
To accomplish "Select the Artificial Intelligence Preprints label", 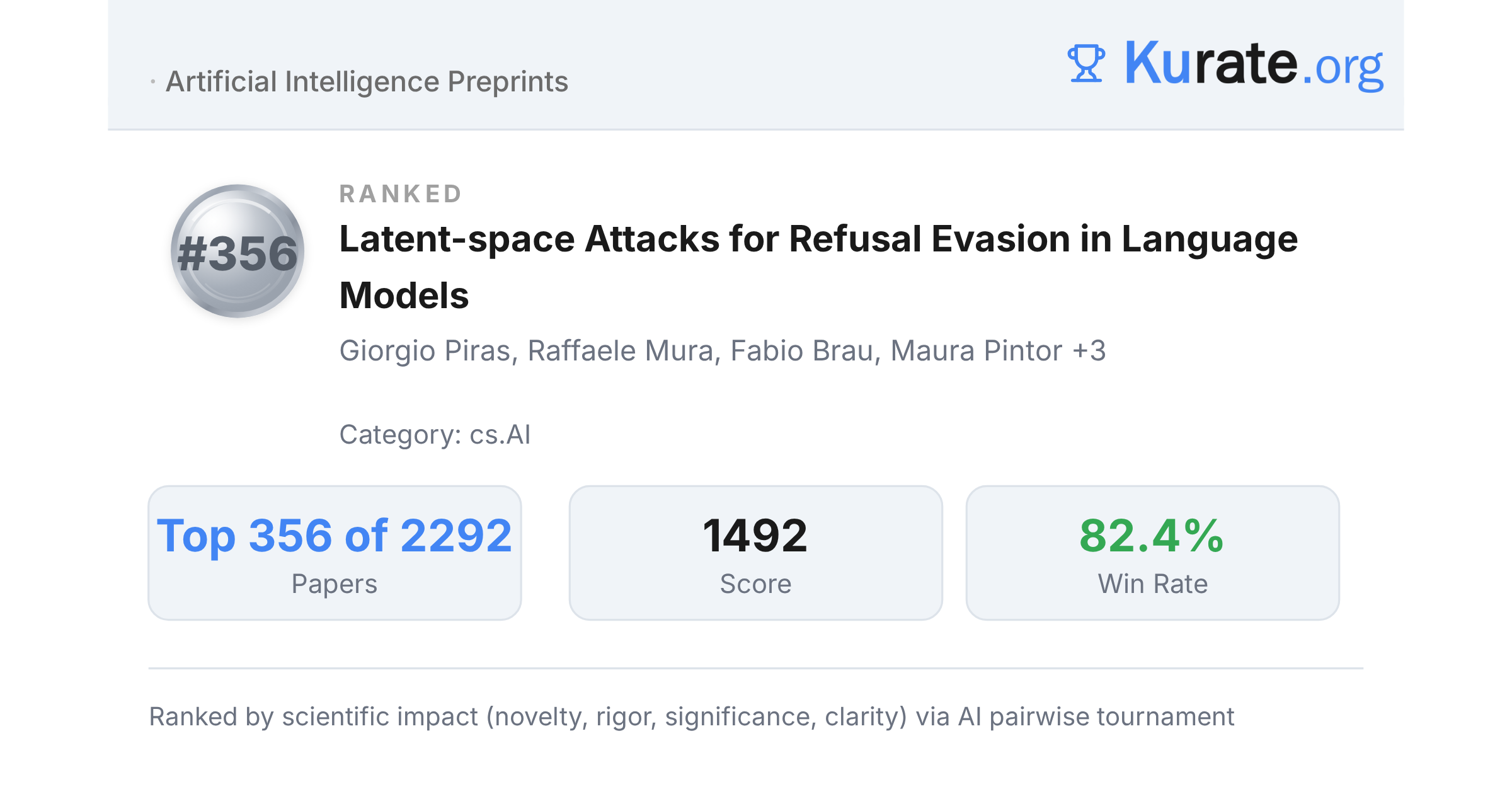I will click(x=367, y=81).
